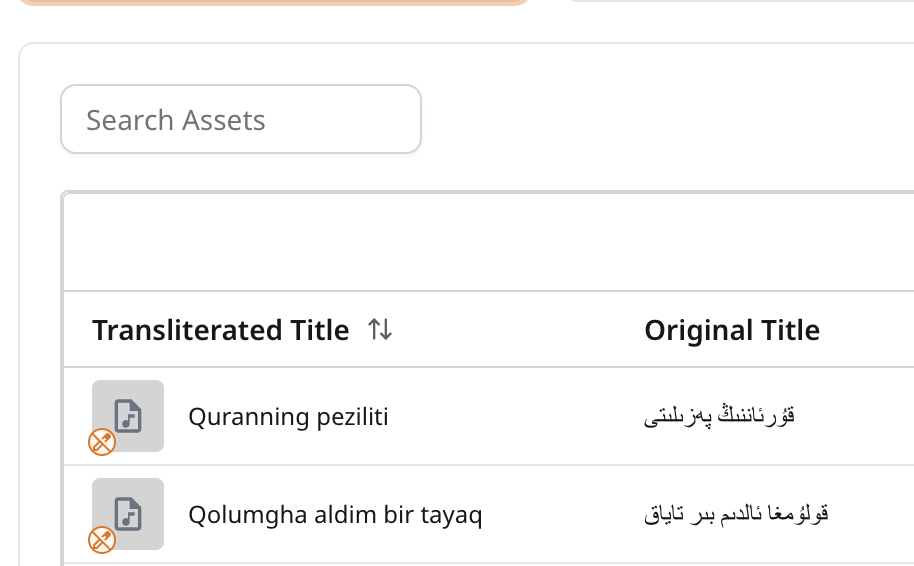Select the Qolumgha aldim bir tayaq table row
Screen dimensions: 914x566
[x=560, y=515]
